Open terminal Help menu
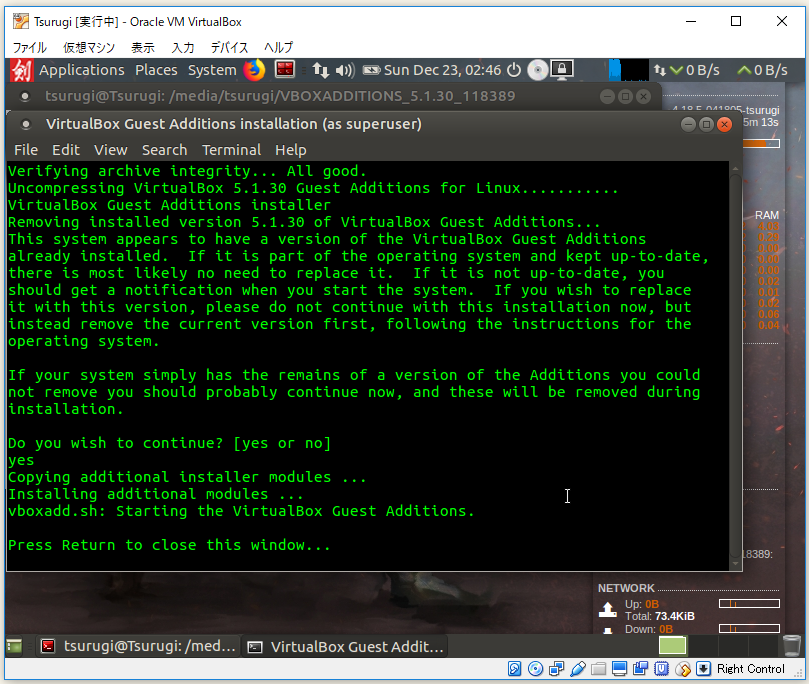This screenshot has height=684, width=809. (290, 150)
